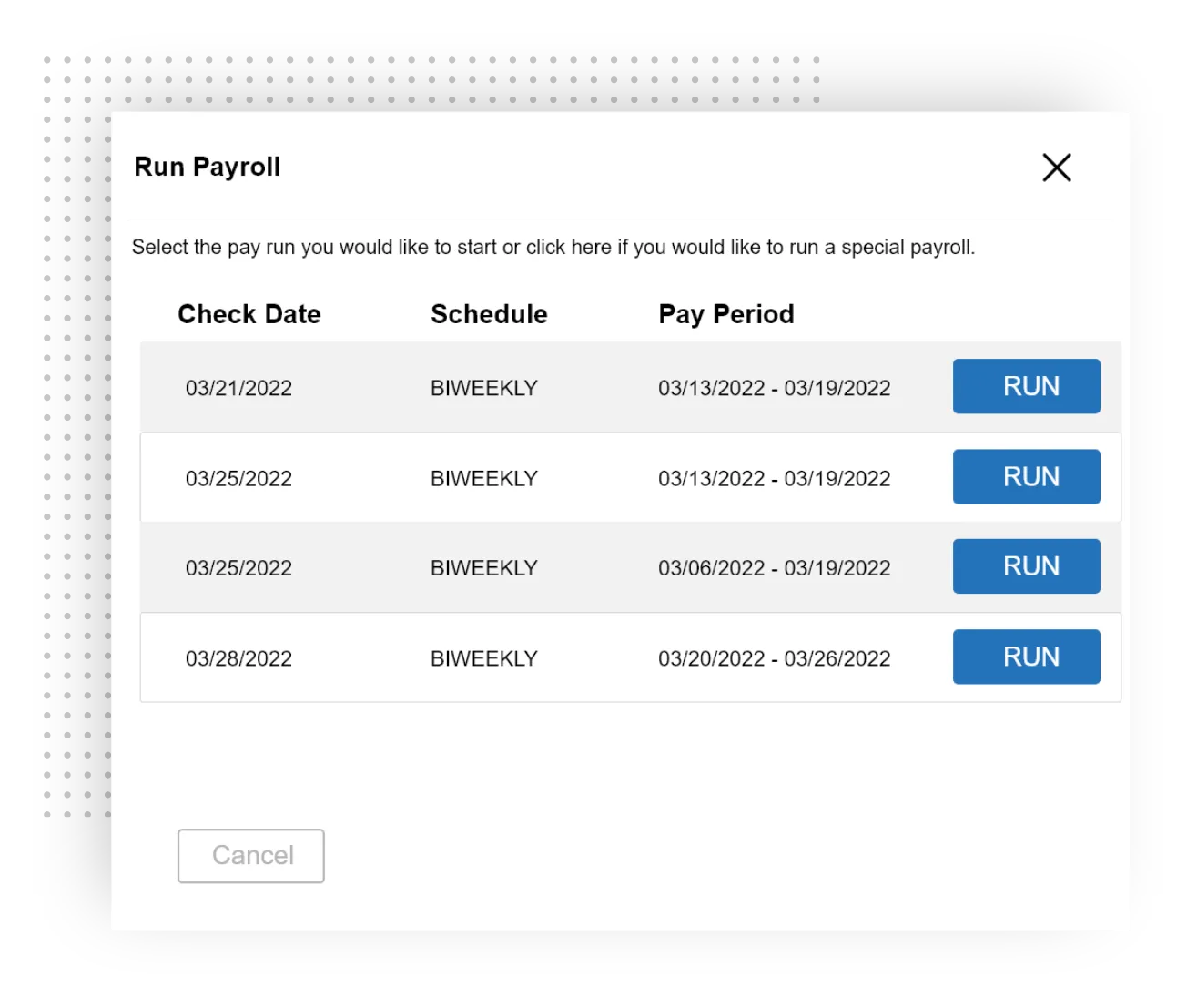1197x1008 pixels.
Task: Click the pay period 03/06/2022 - 03/19/2022 text
Action: click(774, 566)
